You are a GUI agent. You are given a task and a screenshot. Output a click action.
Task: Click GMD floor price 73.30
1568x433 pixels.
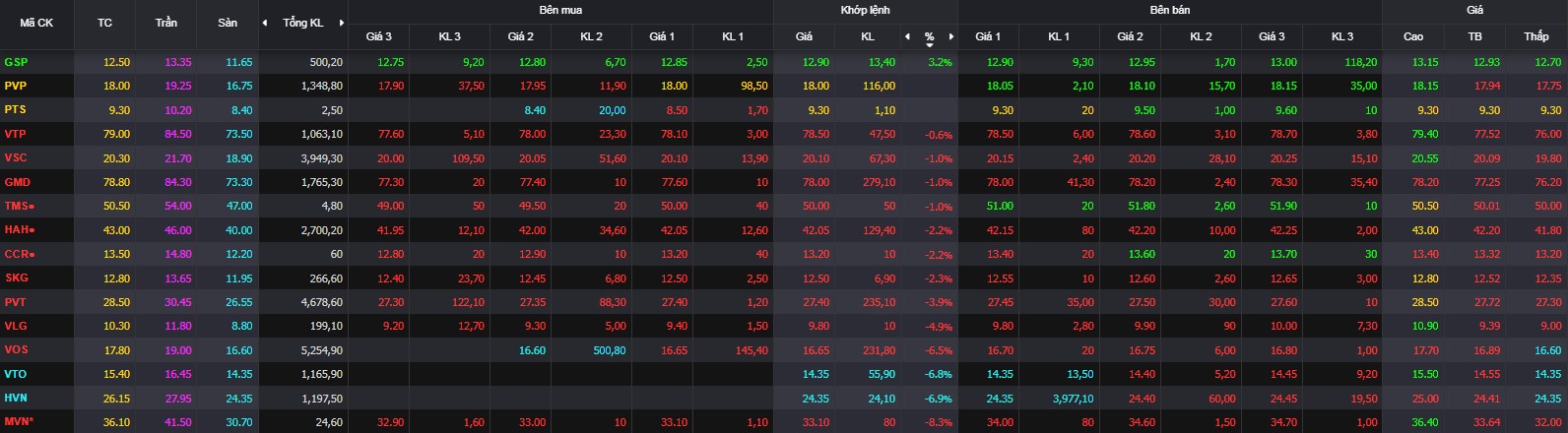pyautogui.click(x=238, y=182)
